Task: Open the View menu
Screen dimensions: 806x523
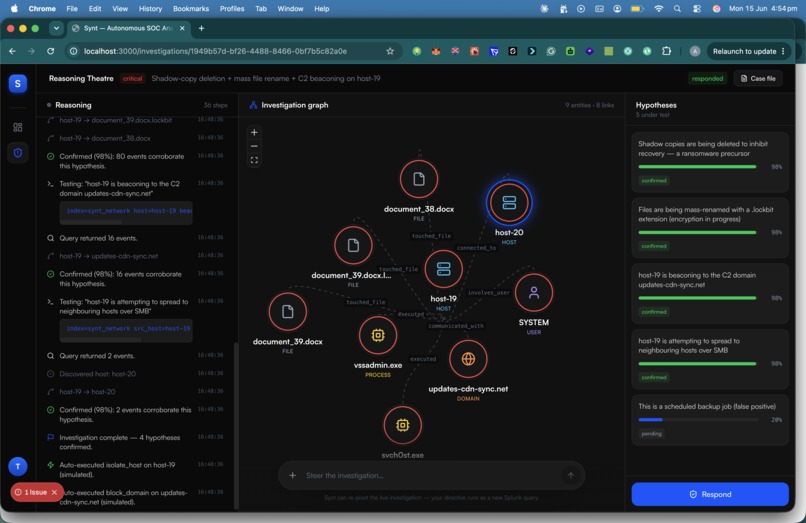Action: click(x=120, y=9)
